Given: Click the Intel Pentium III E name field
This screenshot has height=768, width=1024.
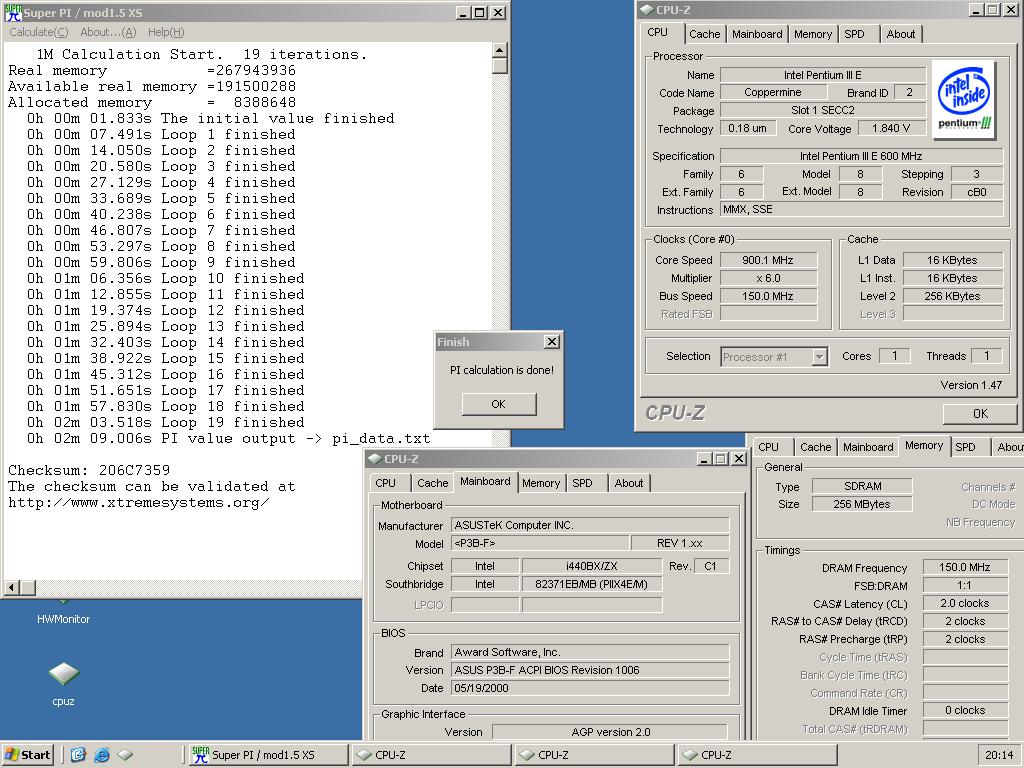Looking at the screenshot, I should point(823,75).
